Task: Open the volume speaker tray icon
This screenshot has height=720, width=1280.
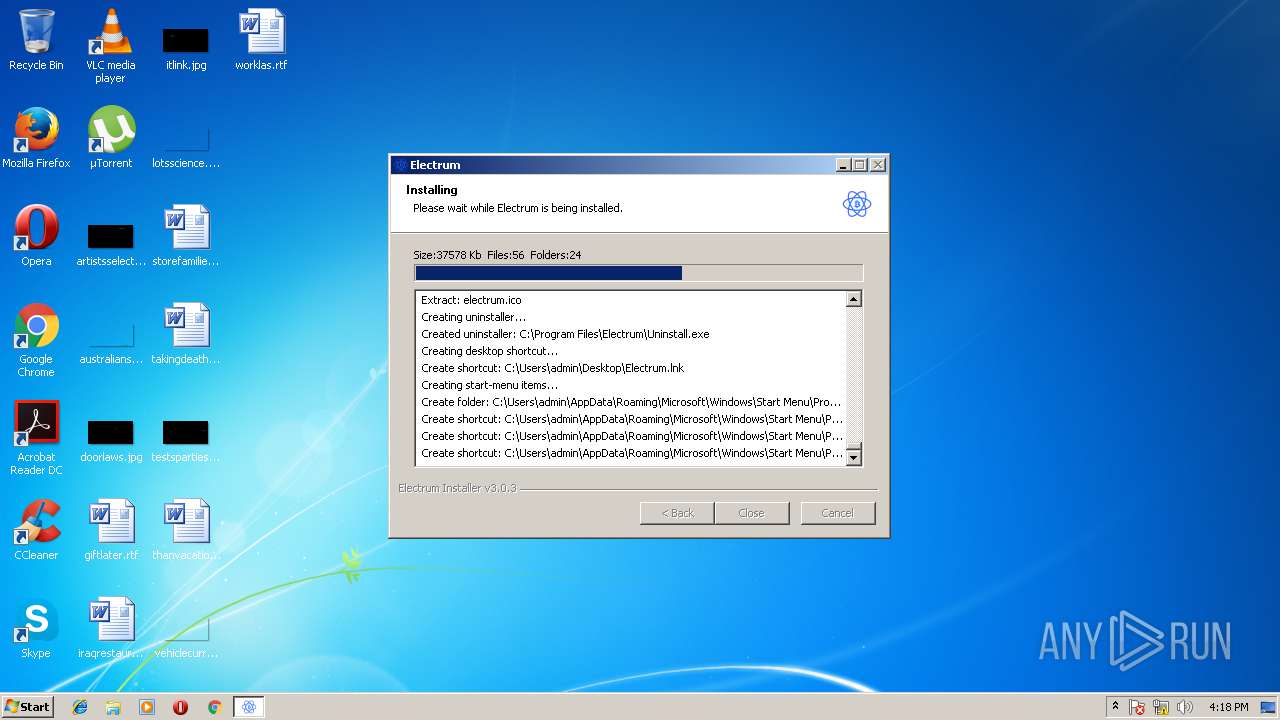Action: (1185, 707)
